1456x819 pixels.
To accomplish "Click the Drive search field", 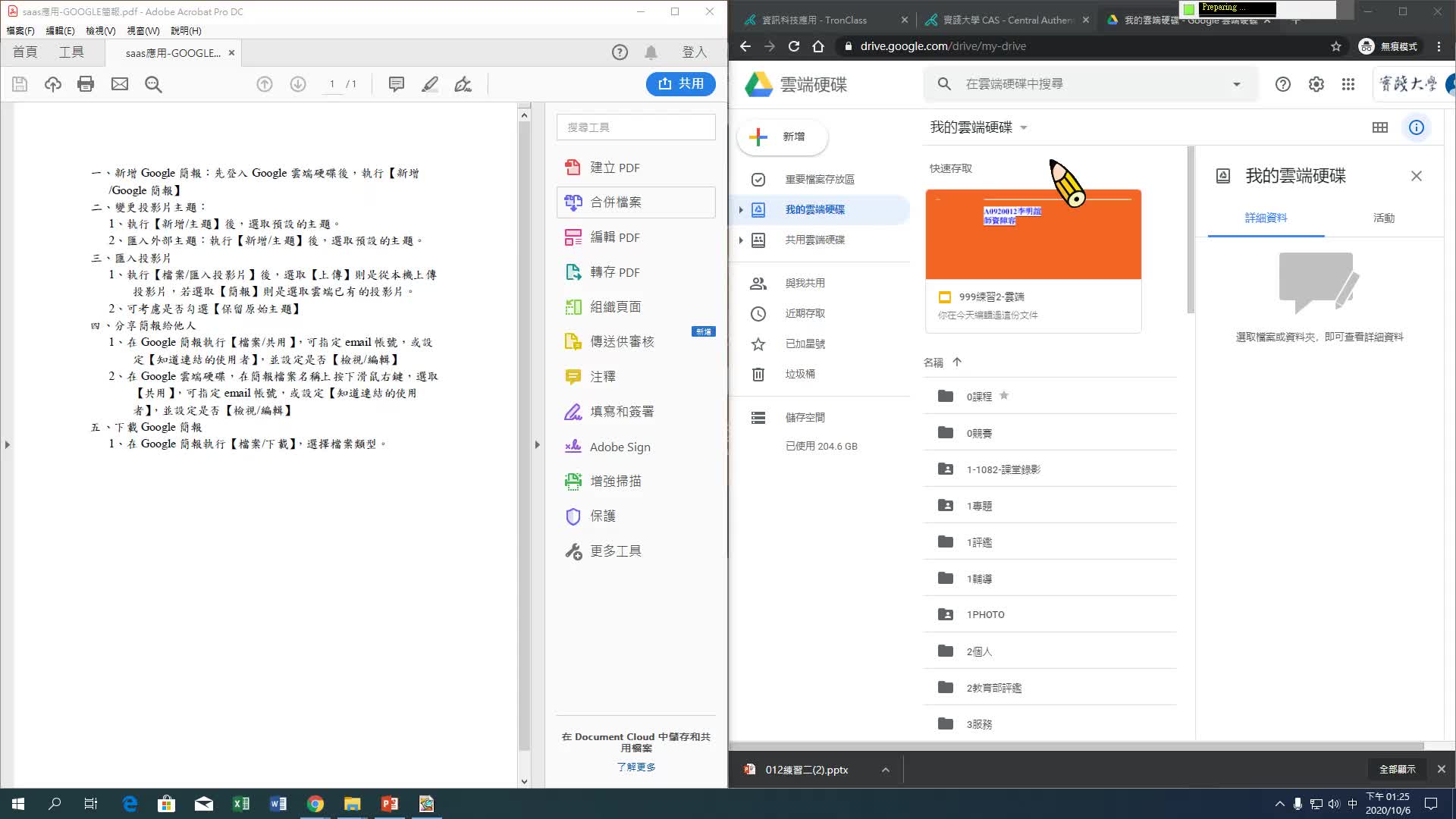I will pyautogui.click(x=1090, y=84).
